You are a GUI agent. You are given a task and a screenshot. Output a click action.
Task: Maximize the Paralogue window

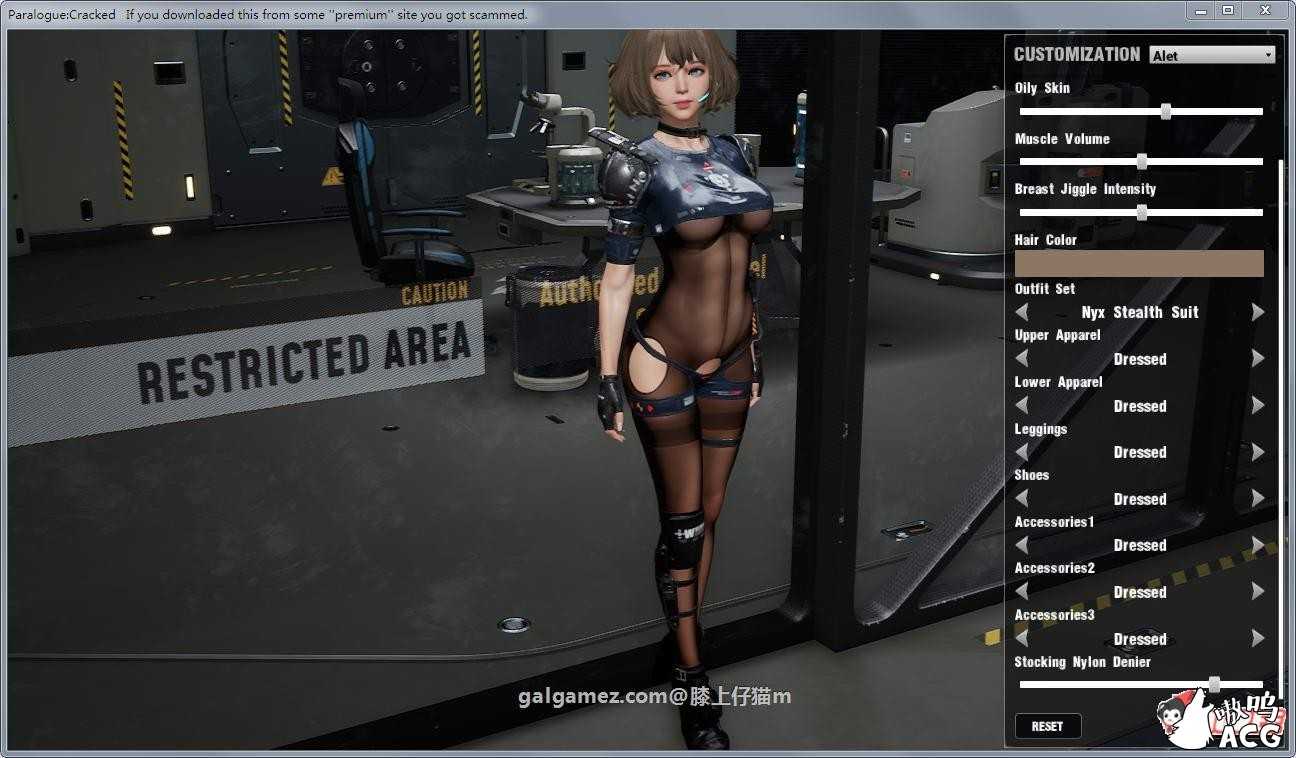1229,10
